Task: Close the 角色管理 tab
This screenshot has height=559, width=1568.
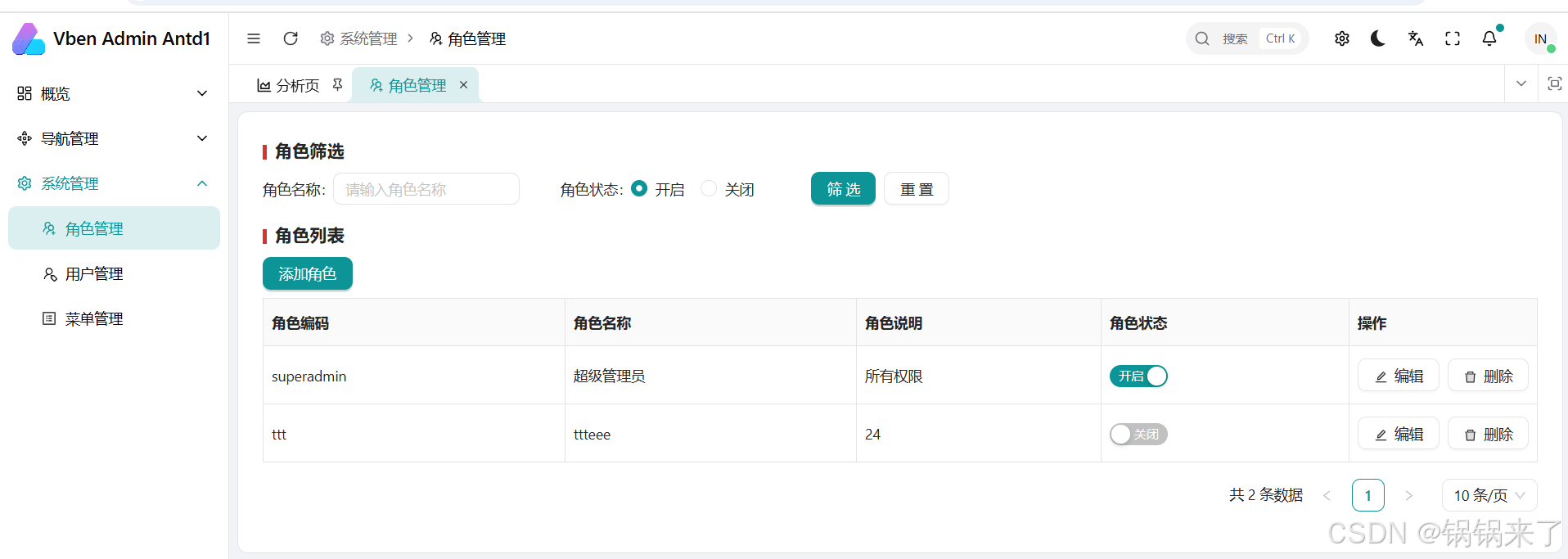Action: [x=463, y=85]
